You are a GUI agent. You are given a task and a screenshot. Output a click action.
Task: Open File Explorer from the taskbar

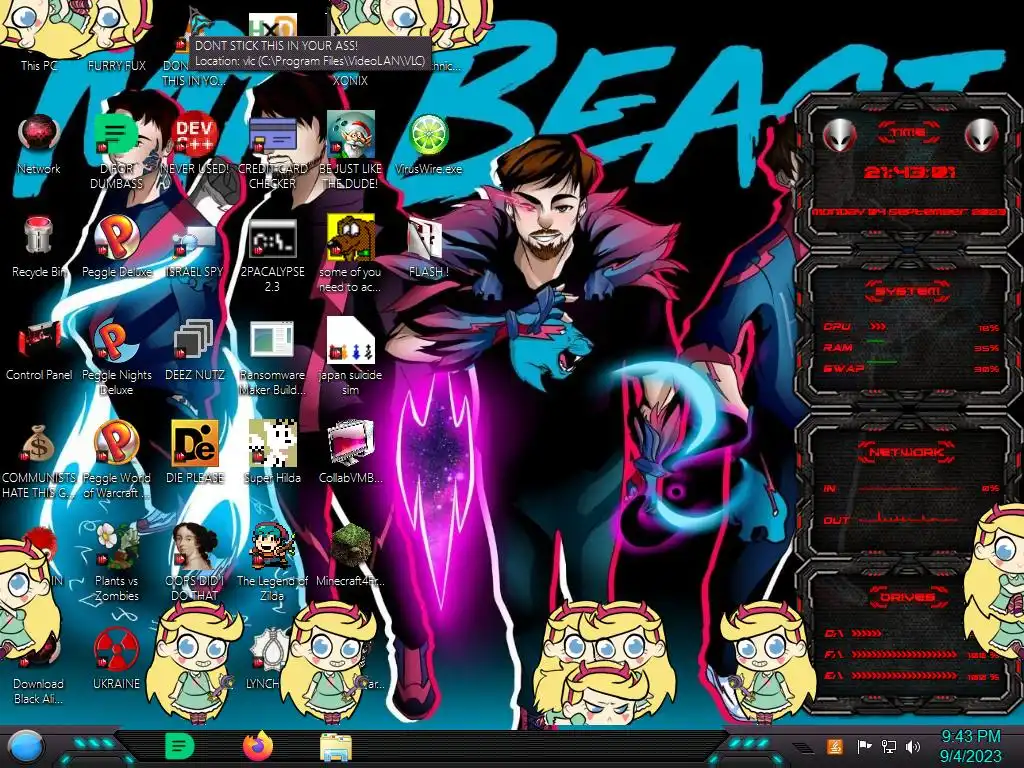pos(336,747)
